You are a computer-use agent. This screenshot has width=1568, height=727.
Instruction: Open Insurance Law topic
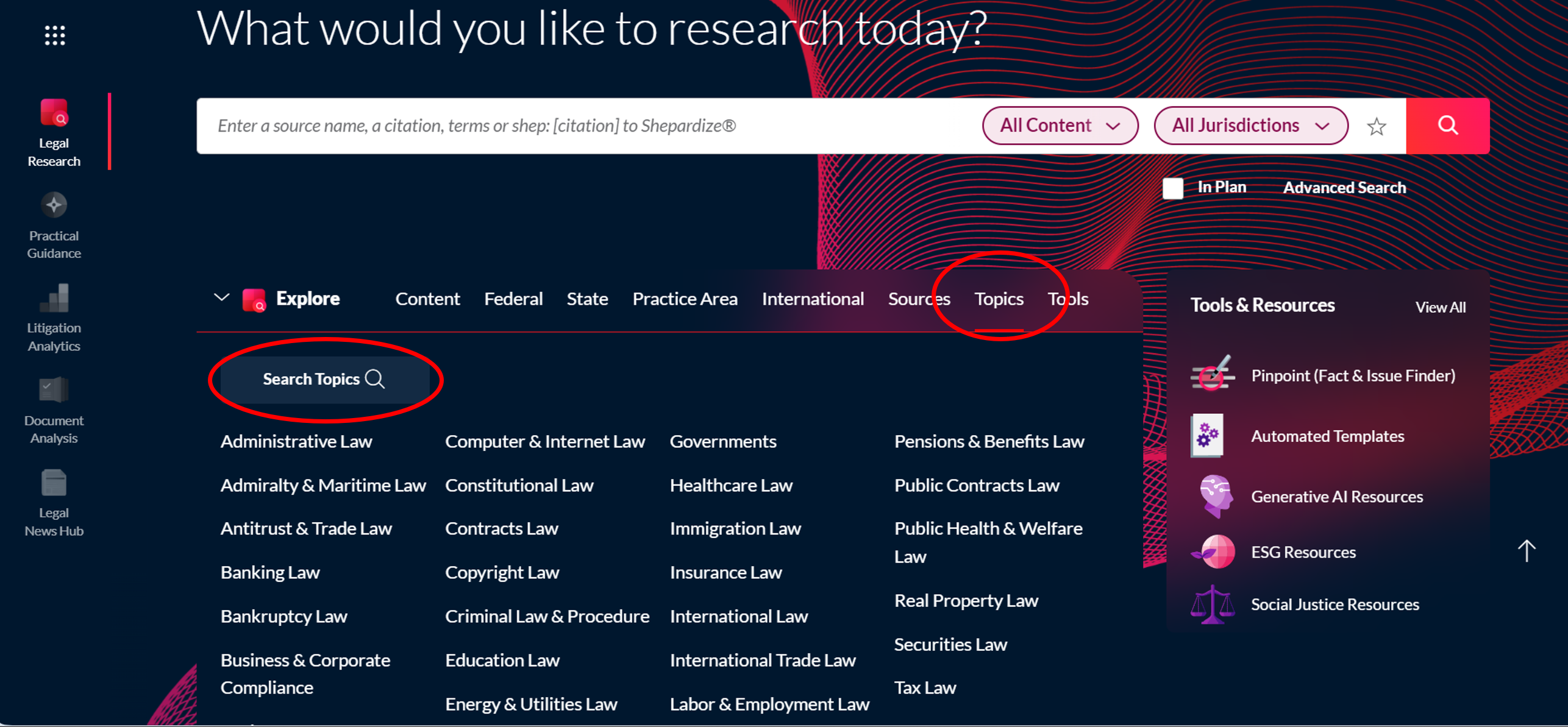pyautogui.click(x=725, y=572)
